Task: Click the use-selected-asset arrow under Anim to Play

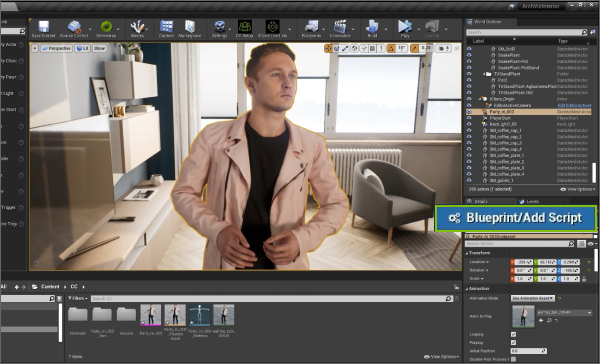Action: [x=541, y=321]
